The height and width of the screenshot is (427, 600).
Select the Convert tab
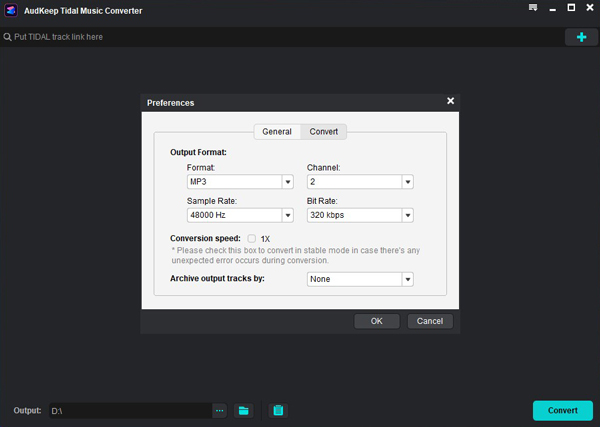324,132
